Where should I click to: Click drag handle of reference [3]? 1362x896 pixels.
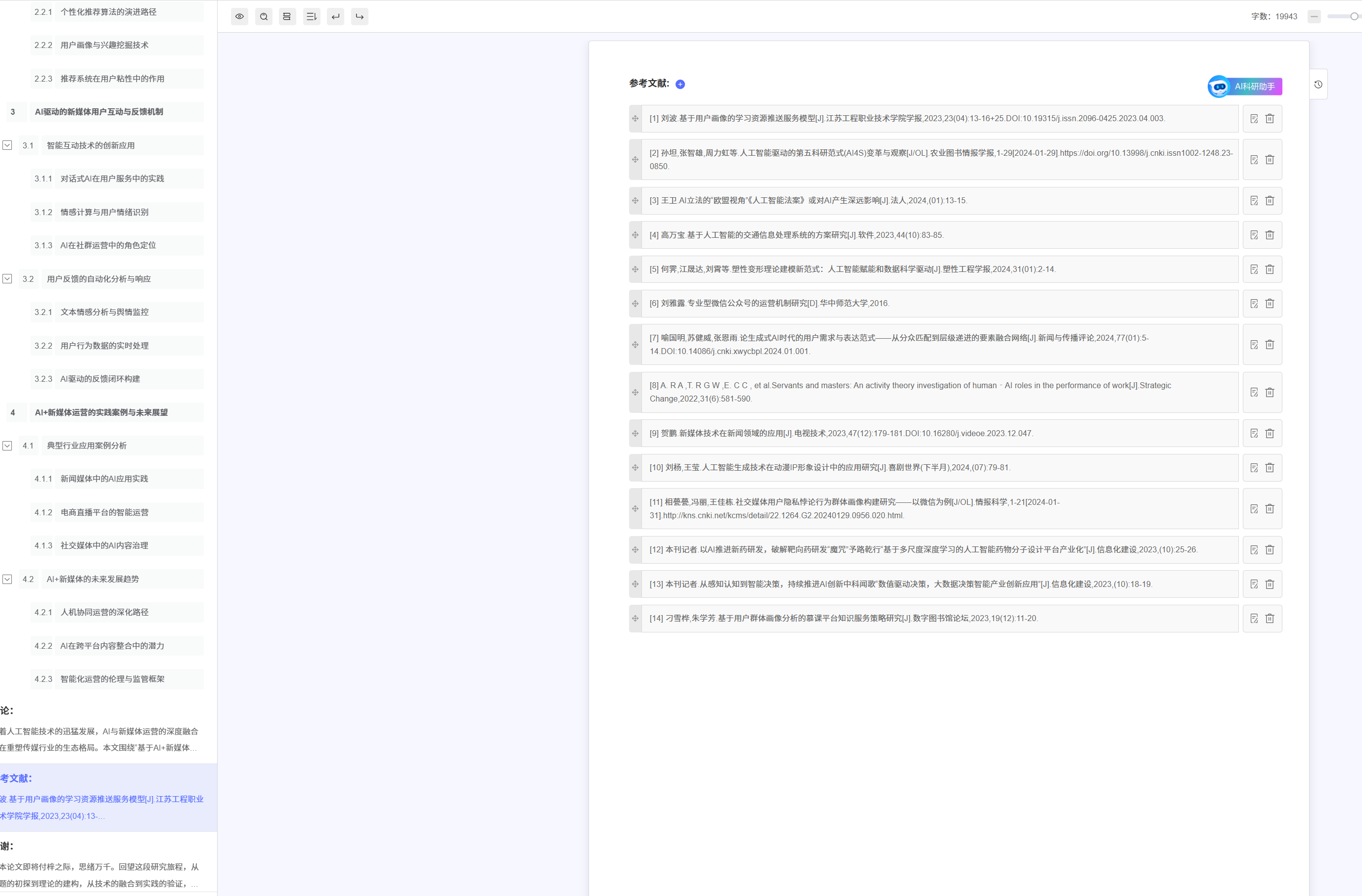(635, 201)
